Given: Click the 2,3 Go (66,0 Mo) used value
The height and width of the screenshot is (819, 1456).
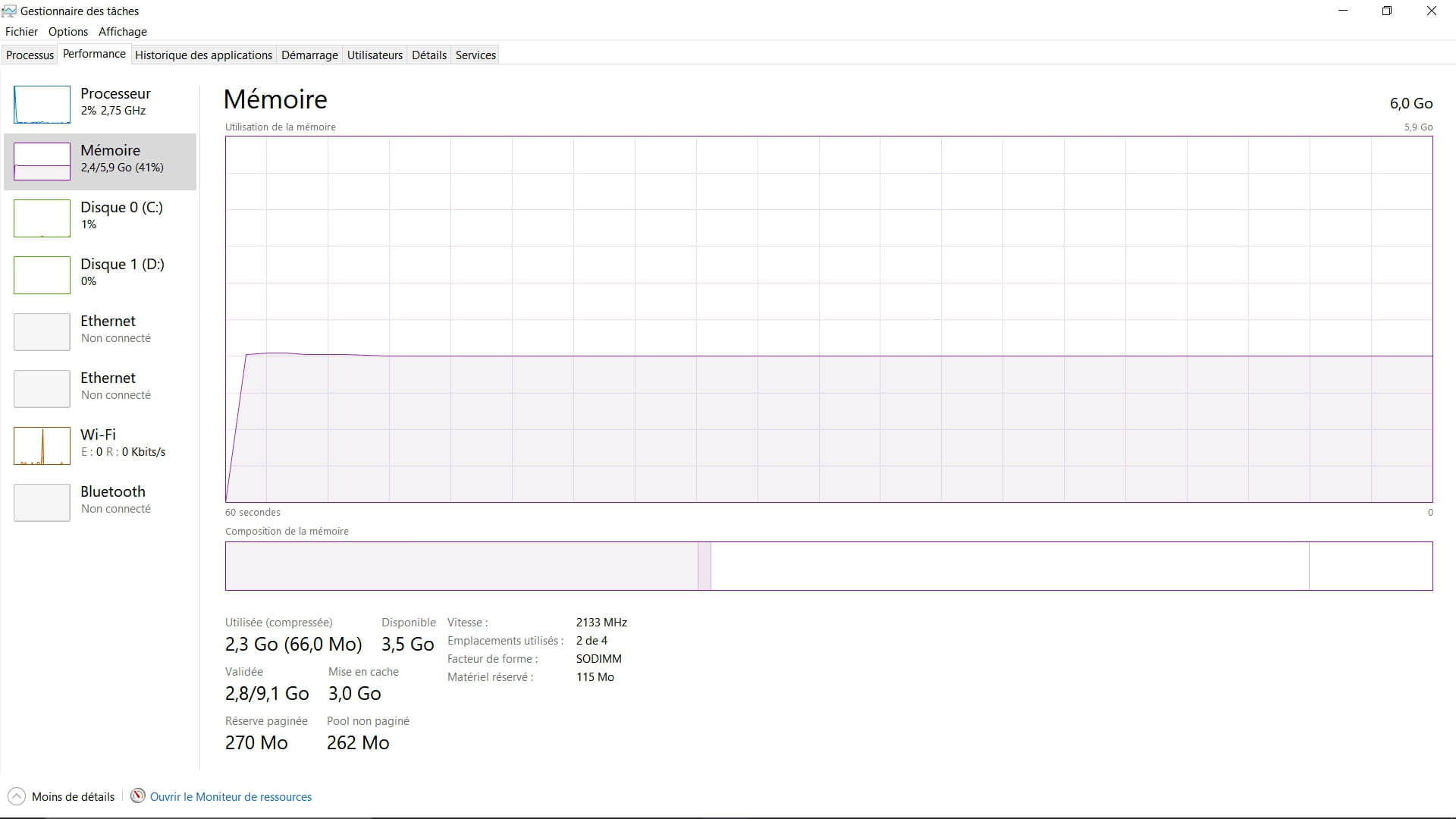Looking at the screenshot, I should click(x=293, y=645).
